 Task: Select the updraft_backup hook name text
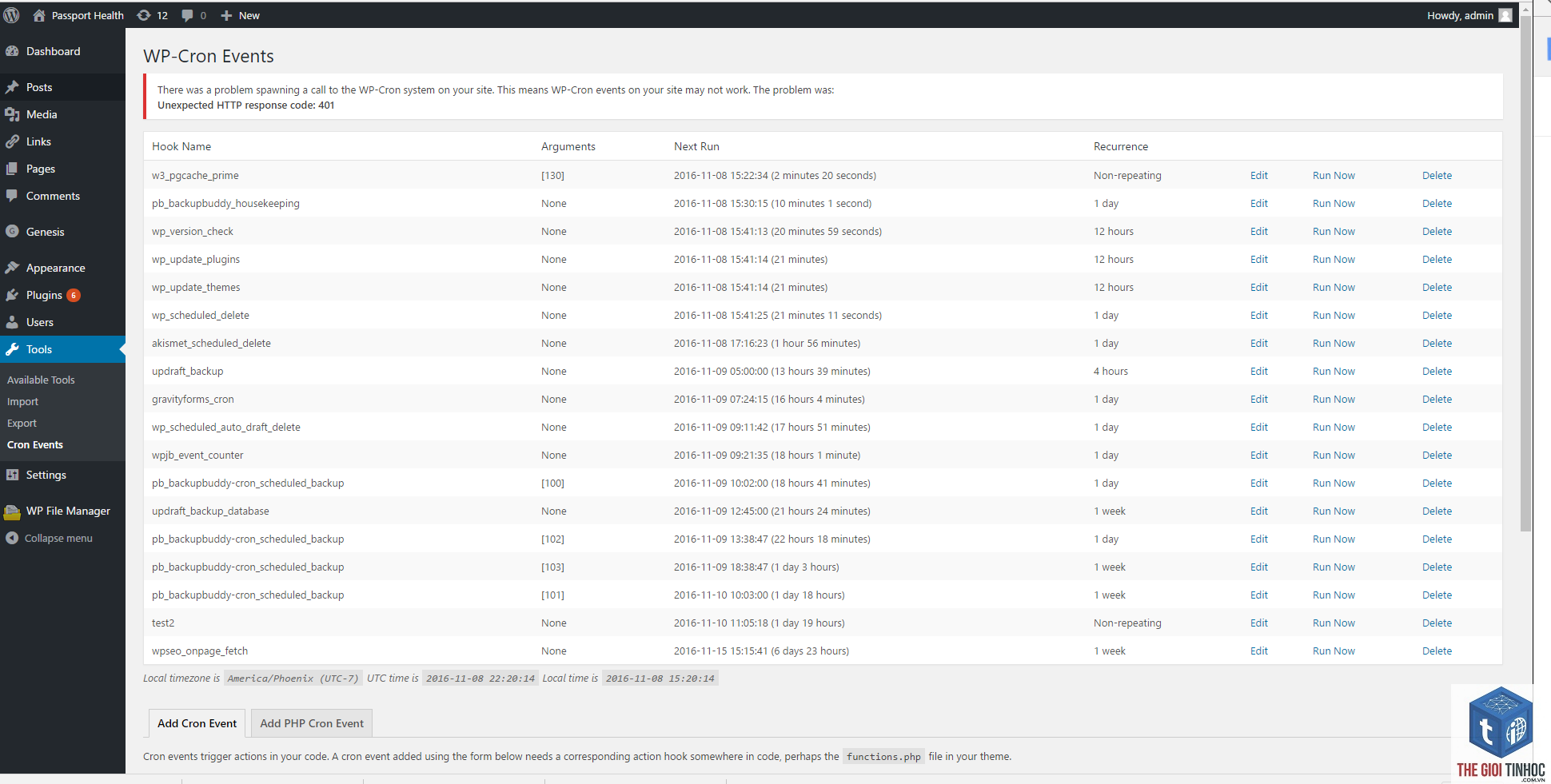(x=188, y=371)
